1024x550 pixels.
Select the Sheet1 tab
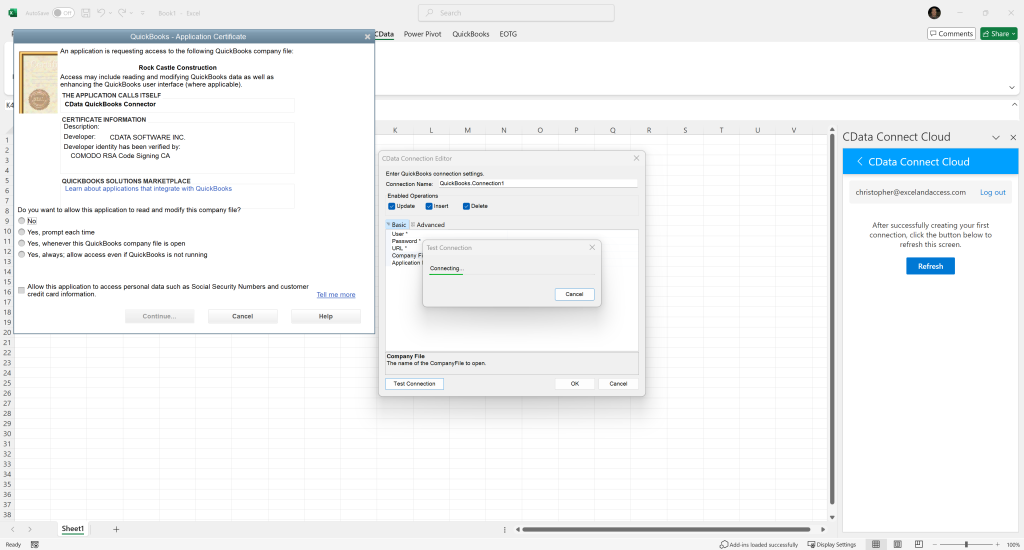pyautogui.click(x=72, y=529)
